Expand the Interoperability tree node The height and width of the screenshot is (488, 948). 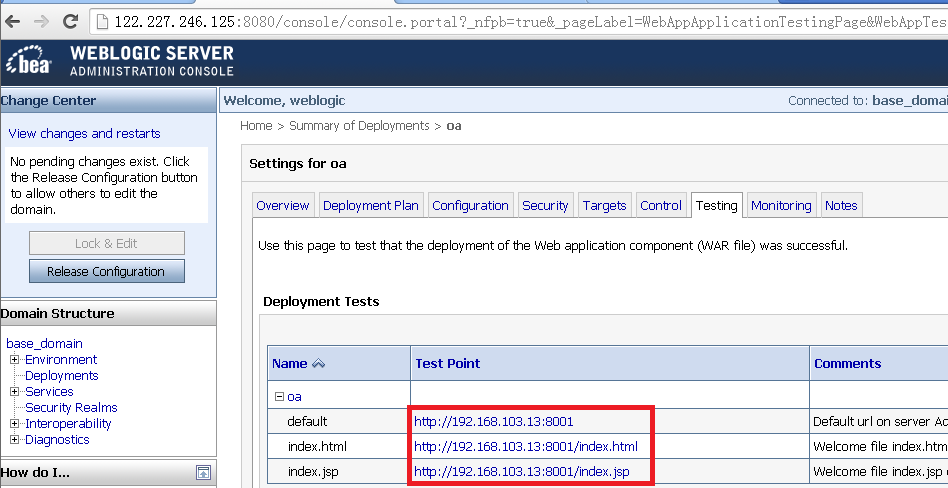pos(15,424)
